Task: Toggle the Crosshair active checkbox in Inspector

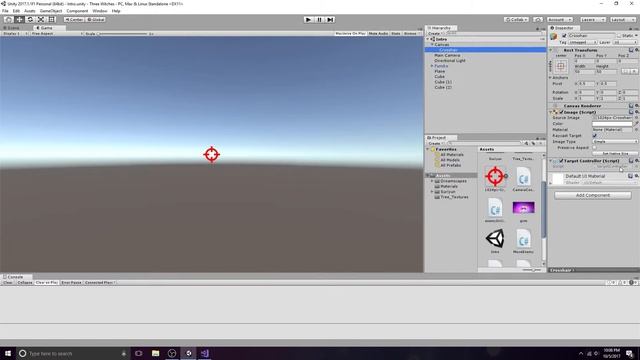Action: tap(564, 36)
